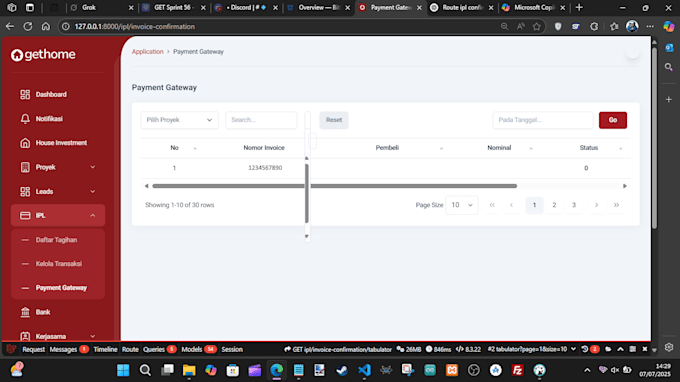
Task: Focus the Search input field
Action: point(261,120)
